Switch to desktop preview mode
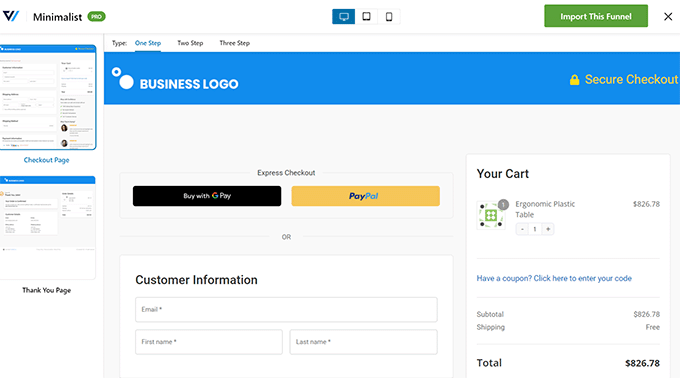 coord(343,16)
